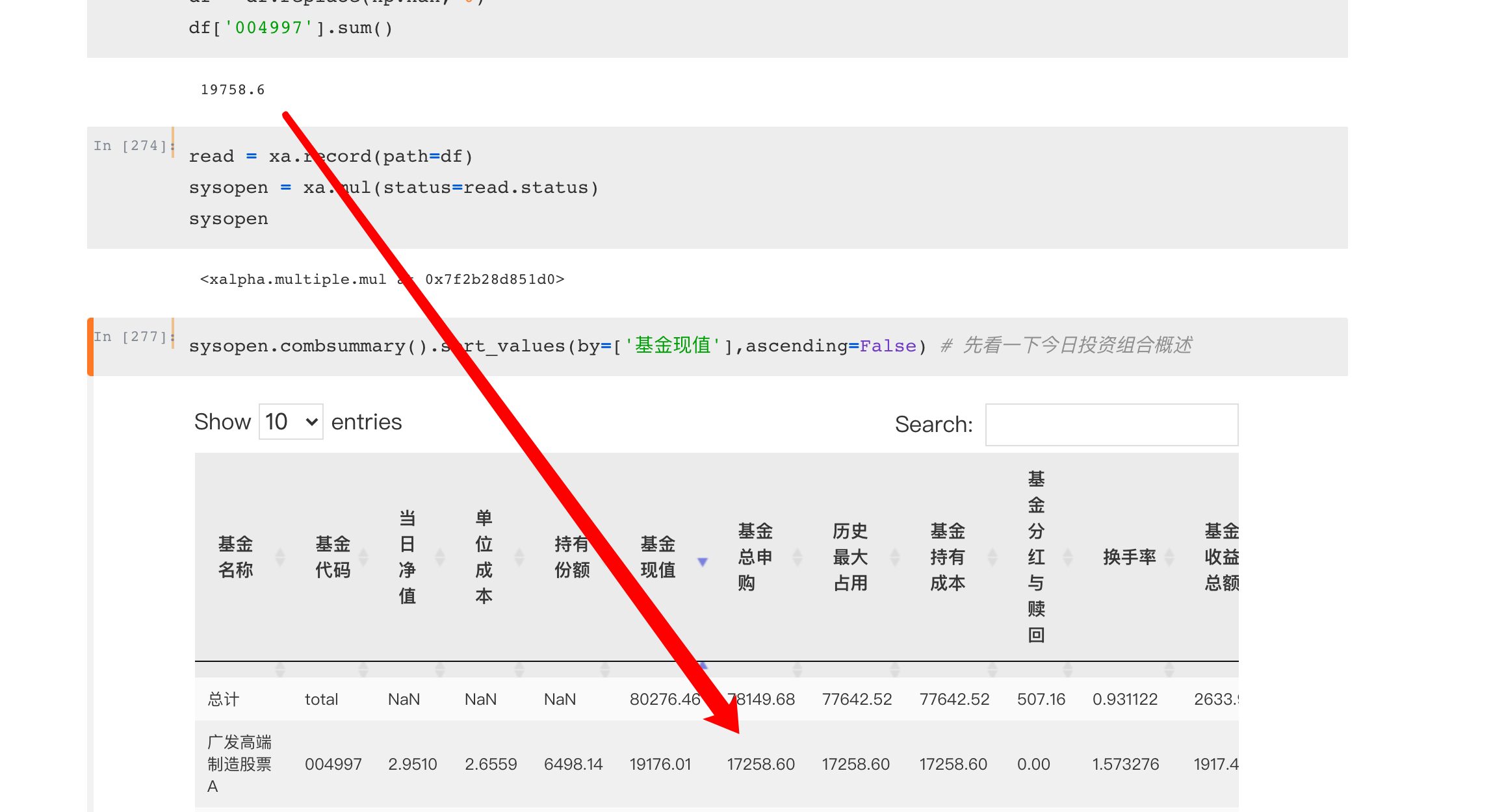Screen dimensions: 1491x812
Task: Click sort icon for 基金分红与赎回
Action: coord(1068,557)
